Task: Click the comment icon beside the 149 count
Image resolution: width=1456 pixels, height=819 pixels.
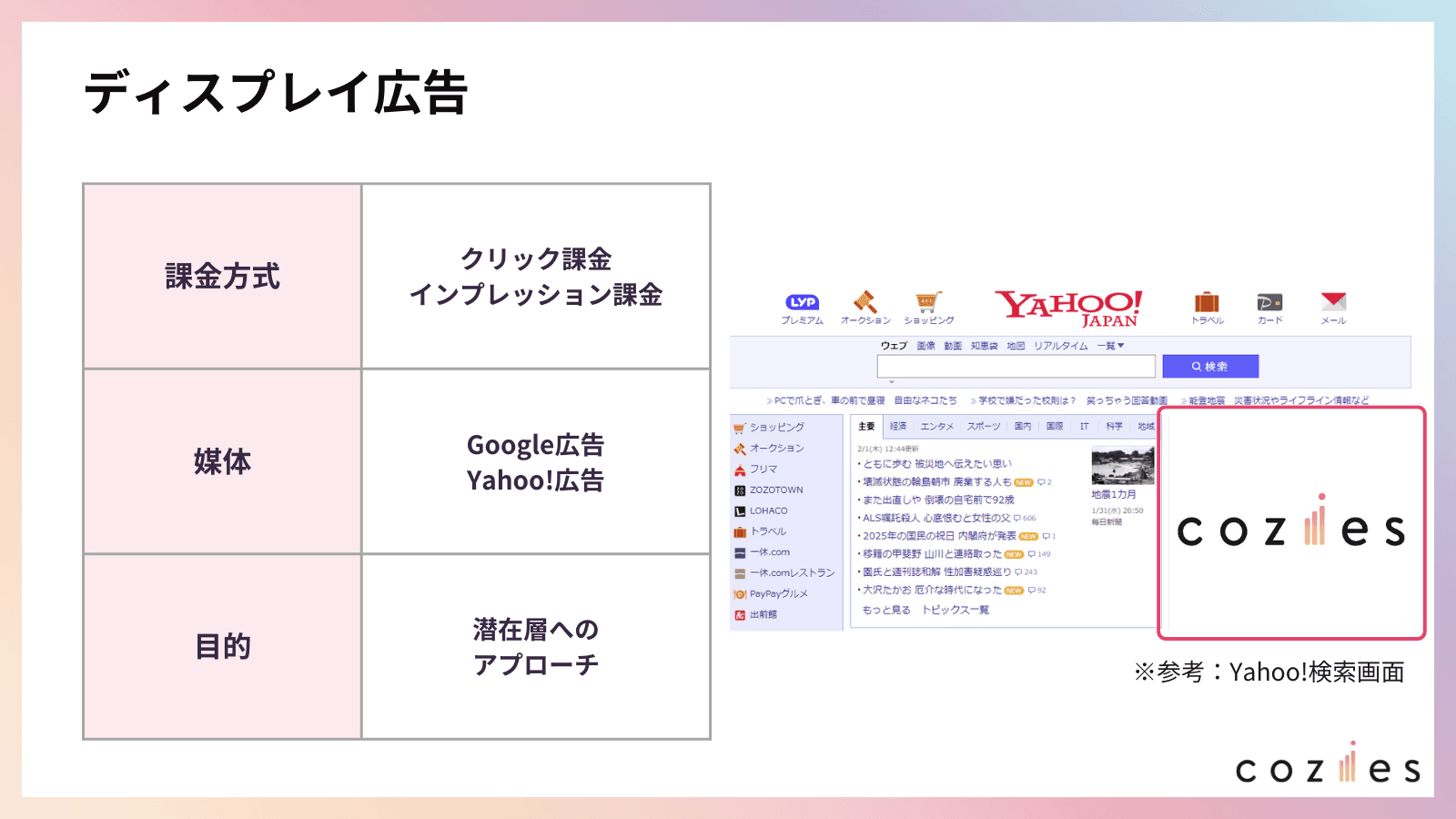Action: click(x=1032, y=554)
